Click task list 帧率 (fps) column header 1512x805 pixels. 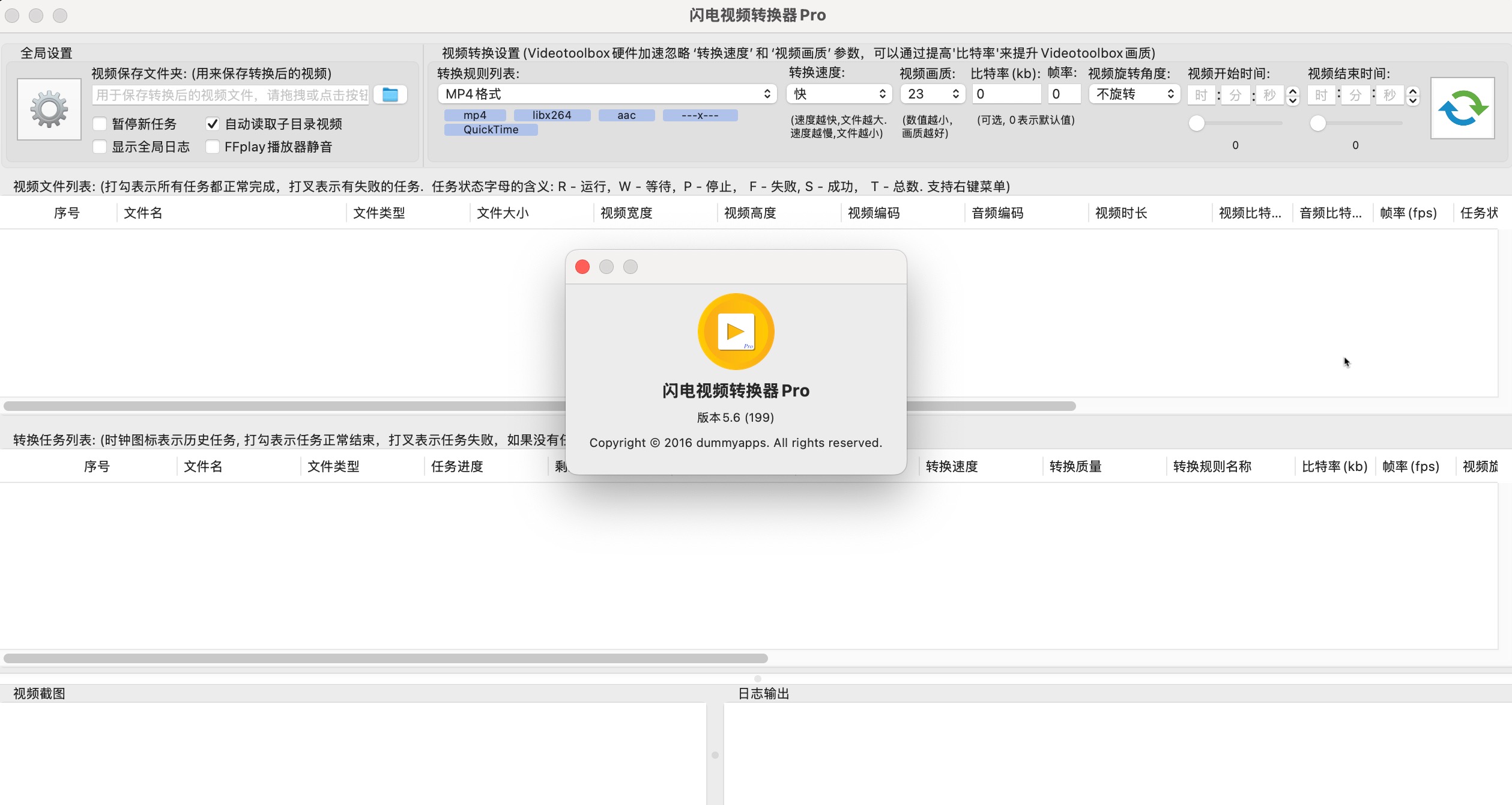1415,466
